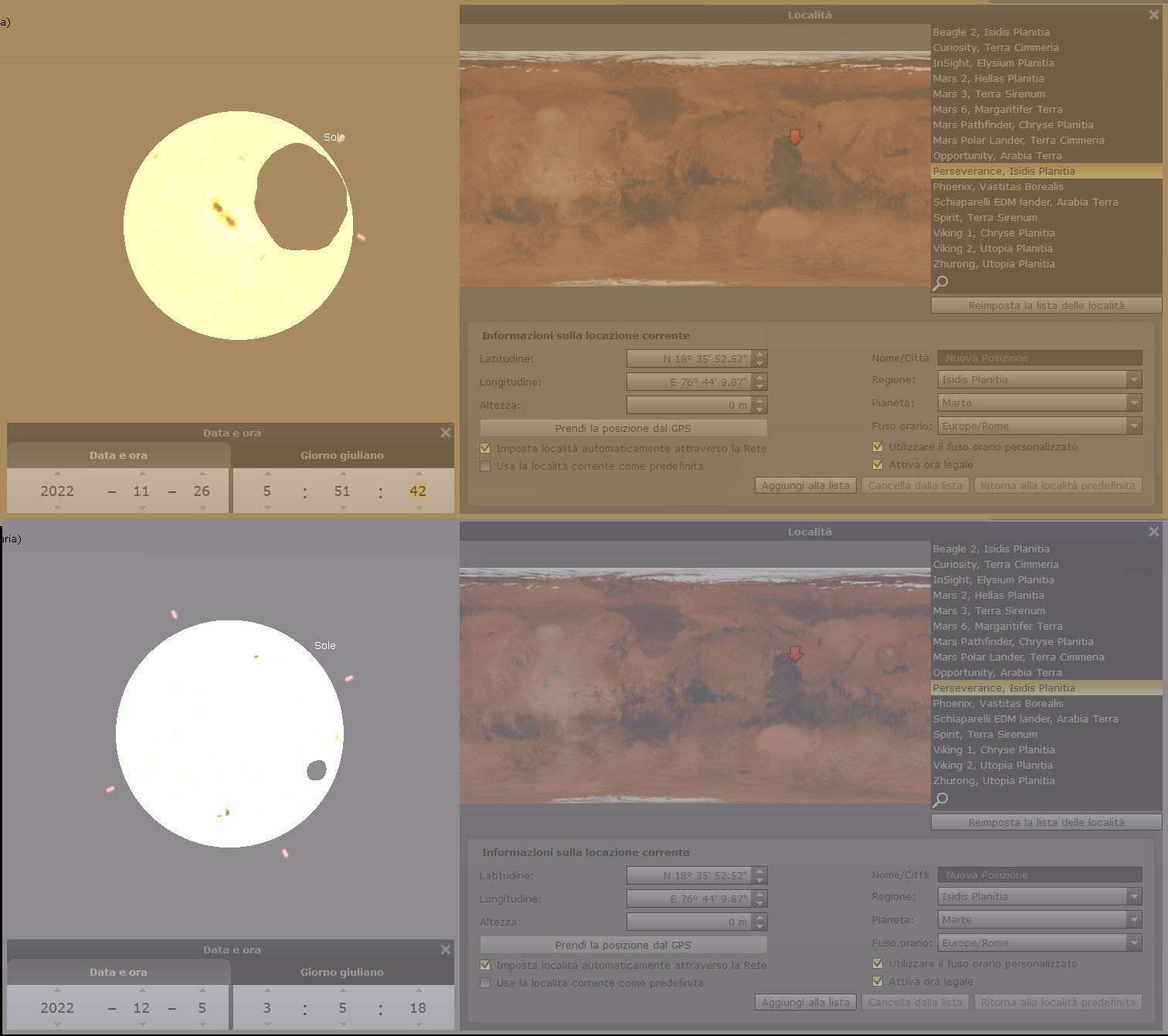Increase month value 11 with its up arrow
Image resolution: width=1168 pixels, height=1036 pixels.
coord(141,474)
